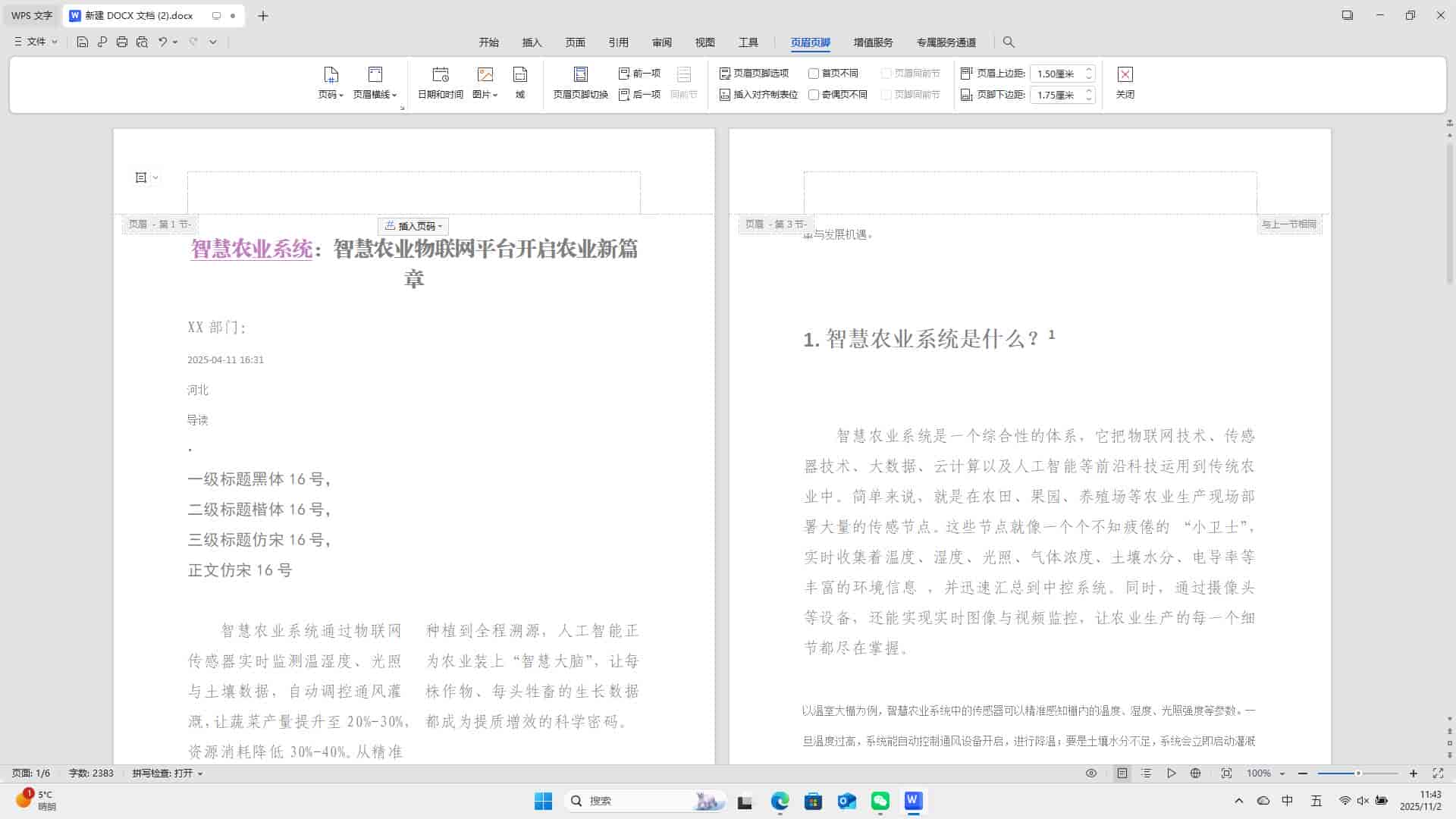This screenshot has height=819, width=1456.
Task: Open the 图片 dropdown arrow
Action: pyautogui.click(x=495, y=96)
